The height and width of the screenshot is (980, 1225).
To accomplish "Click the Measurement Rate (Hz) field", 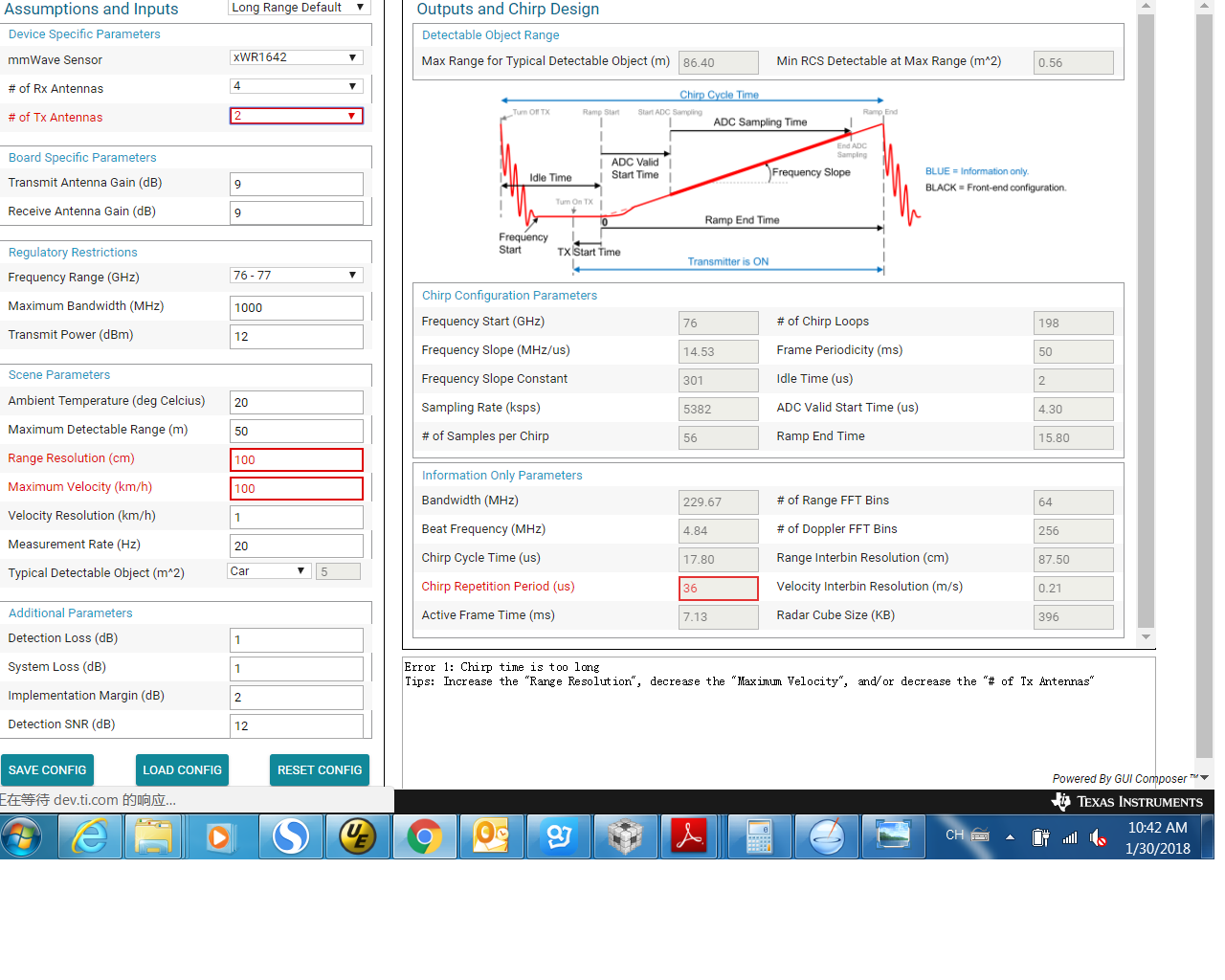I will tap(297, 546).
